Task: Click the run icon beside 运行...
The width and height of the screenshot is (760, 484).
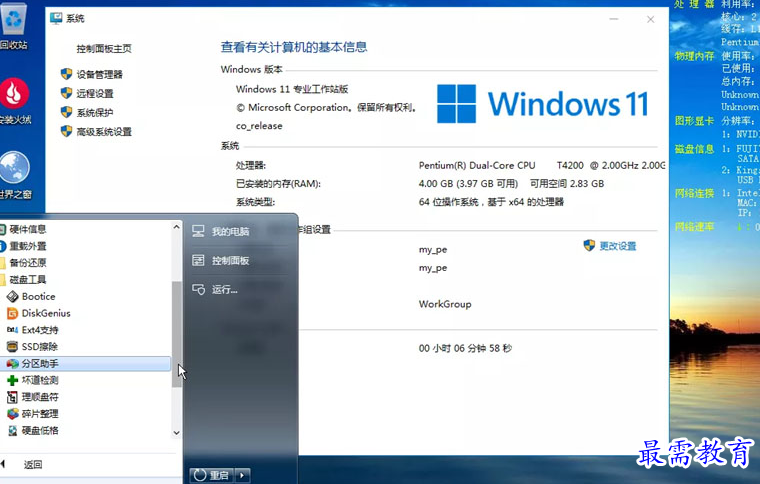Action: pyautogui.click(x=198, y=289)
